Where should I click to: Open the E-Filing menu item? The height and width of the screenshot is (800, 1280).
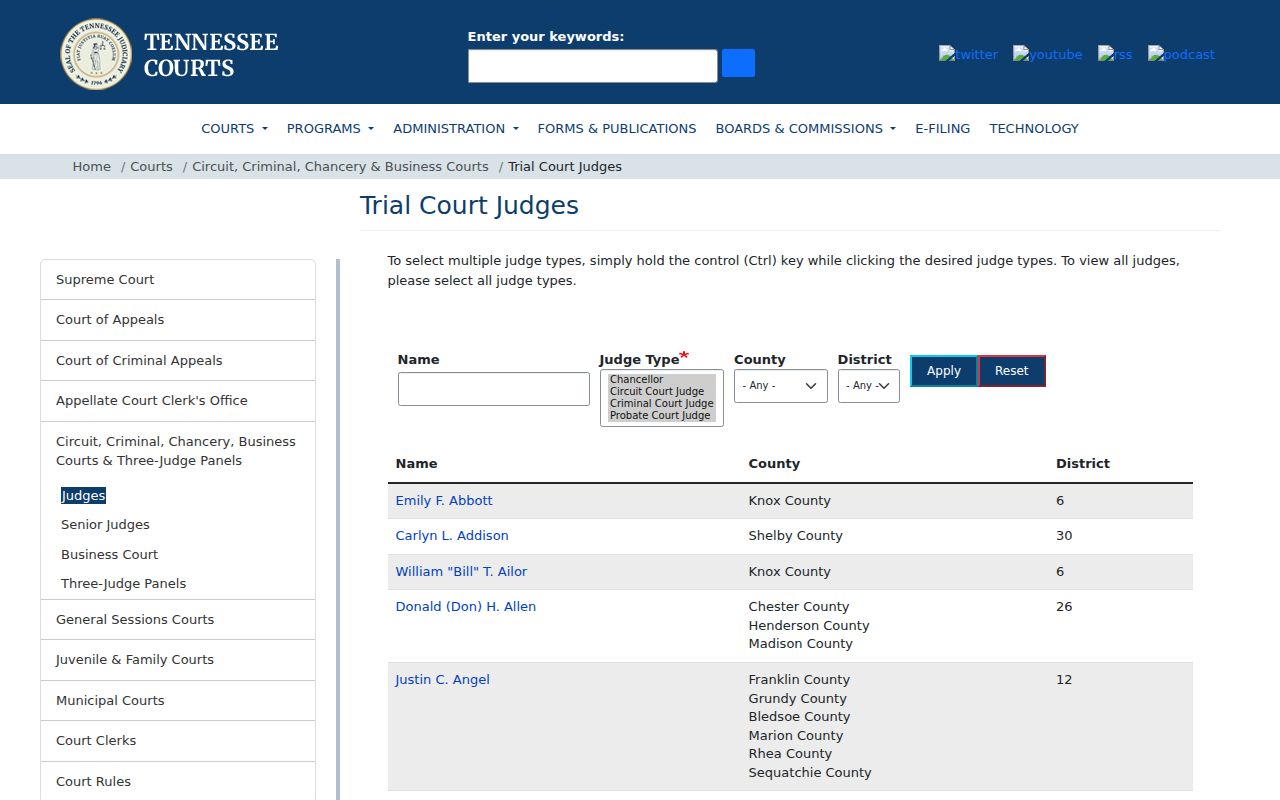[943, 128]
